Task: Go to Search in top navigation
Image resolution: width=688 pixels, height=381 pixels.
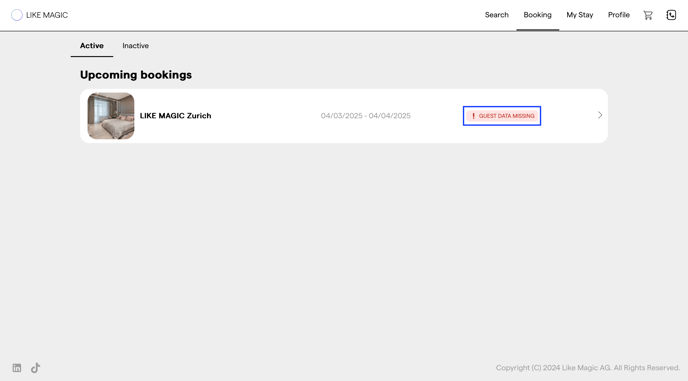Action: 497,15
